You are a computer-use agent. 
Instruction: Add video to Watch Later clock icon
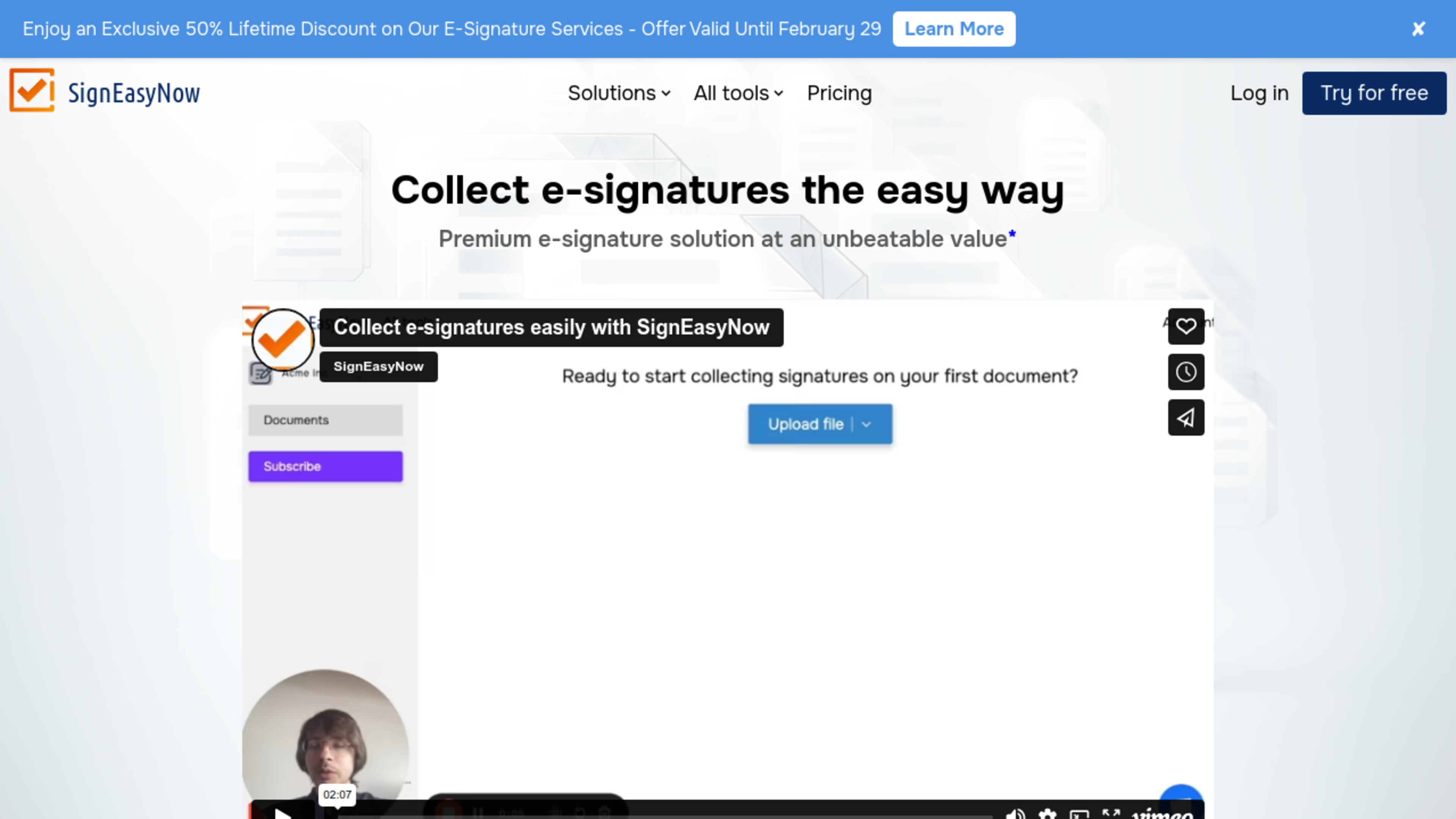[x=1186, y=372]
